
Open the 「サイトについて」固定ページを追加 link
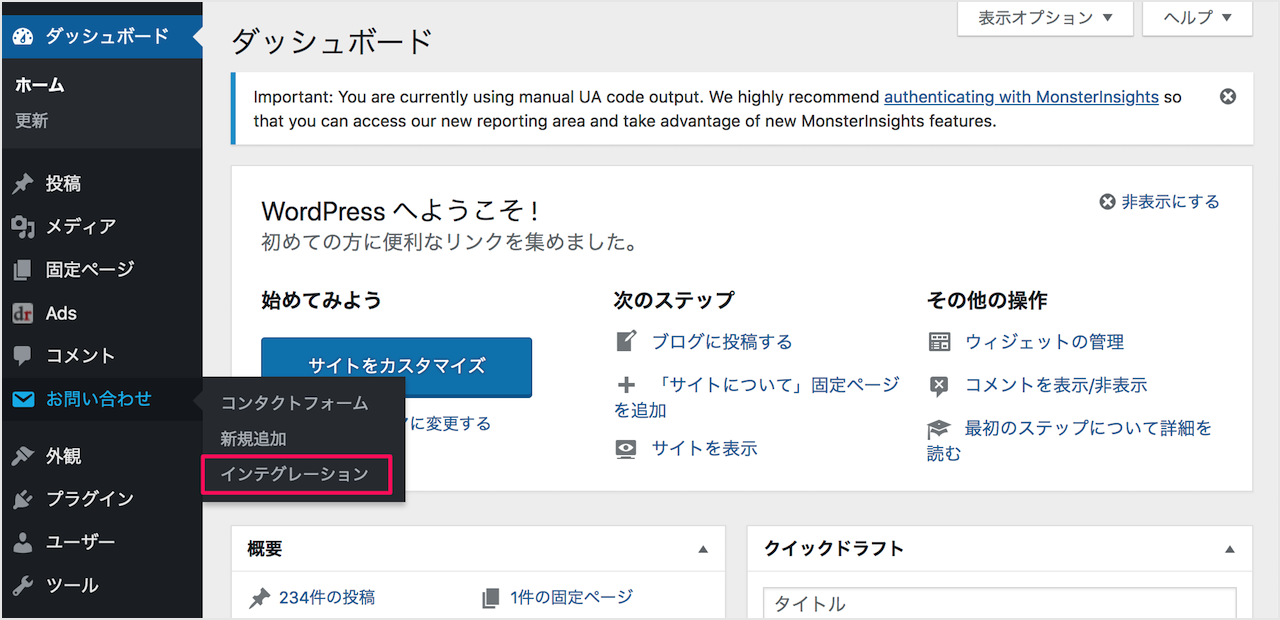[757, 397]
